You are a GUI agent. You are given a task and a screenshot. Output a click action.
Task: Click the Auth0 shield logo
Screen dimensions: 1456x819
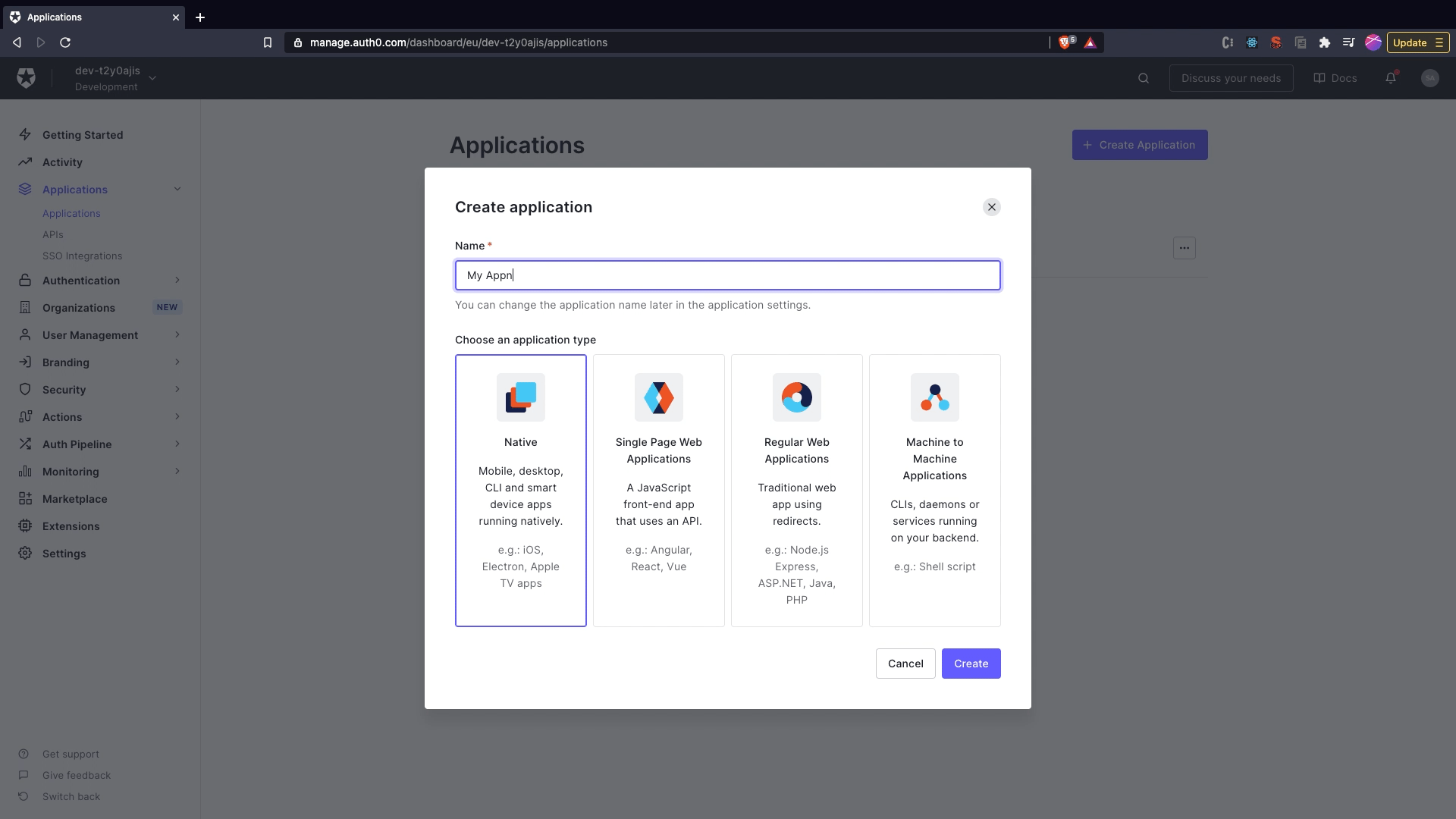[26, 78]
